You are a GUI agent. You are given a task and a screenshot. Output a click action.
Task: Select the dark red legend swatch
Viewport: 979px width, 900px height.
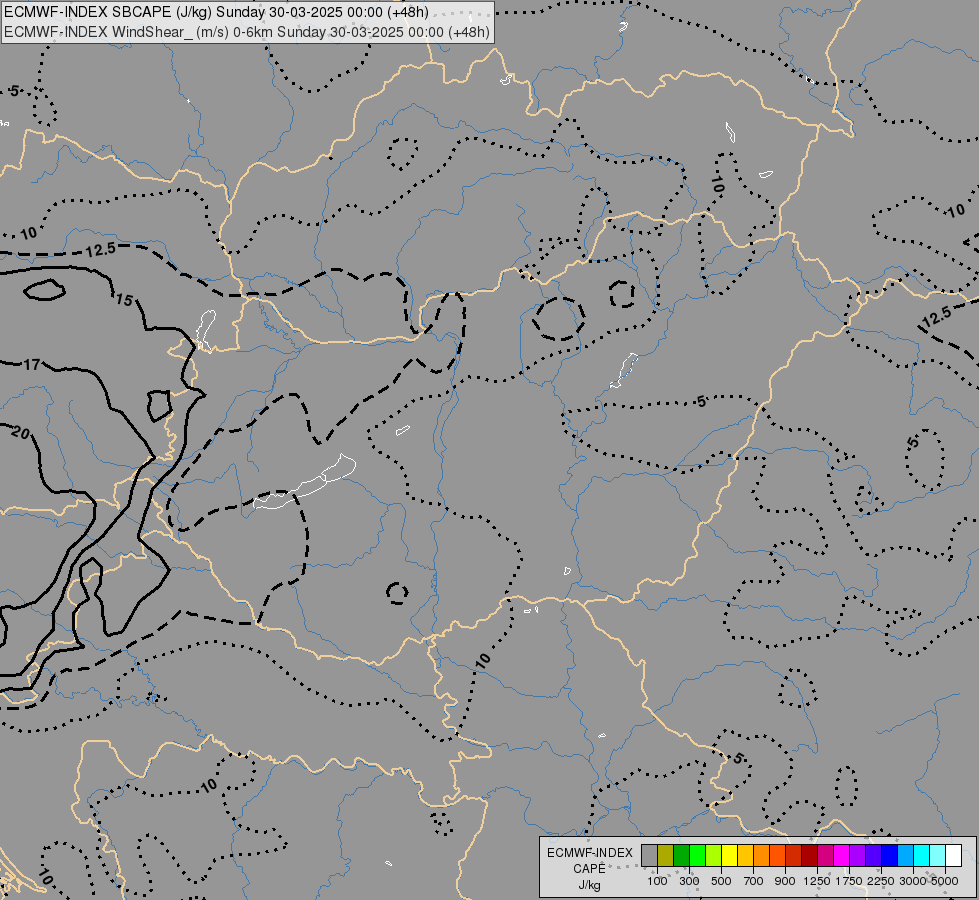coord(809,855)
